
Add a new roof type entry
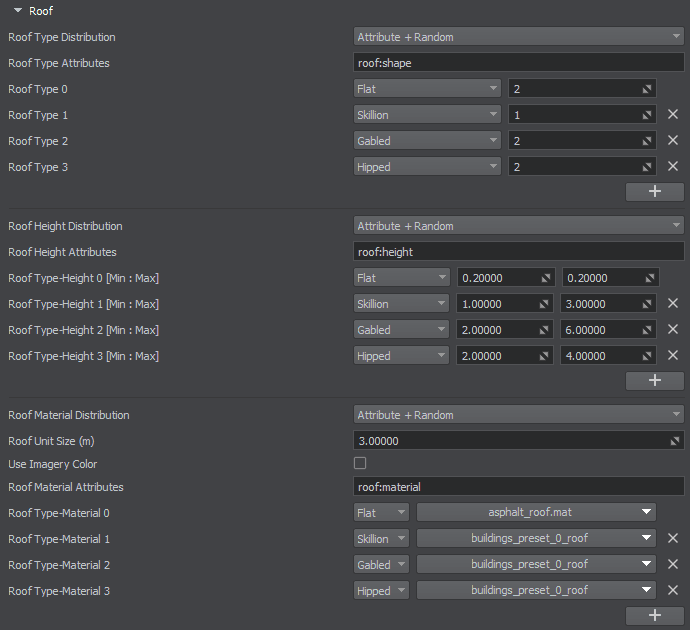(655, 192)
